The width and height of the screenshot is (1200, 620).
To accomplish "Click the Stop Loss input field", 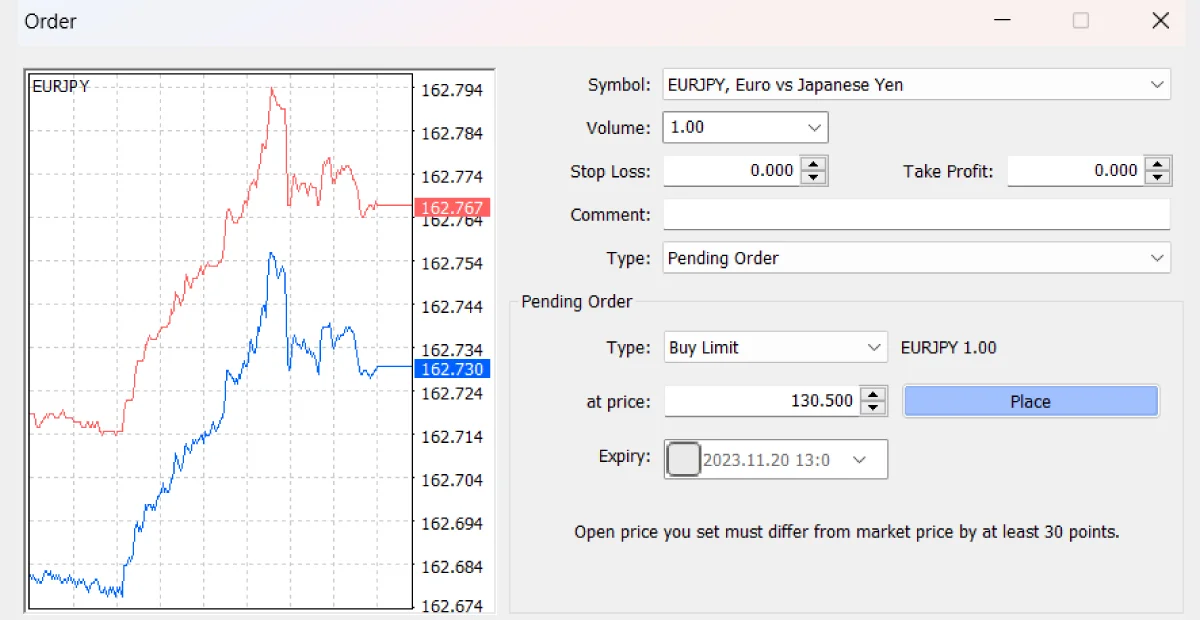I will click(732, 171).
